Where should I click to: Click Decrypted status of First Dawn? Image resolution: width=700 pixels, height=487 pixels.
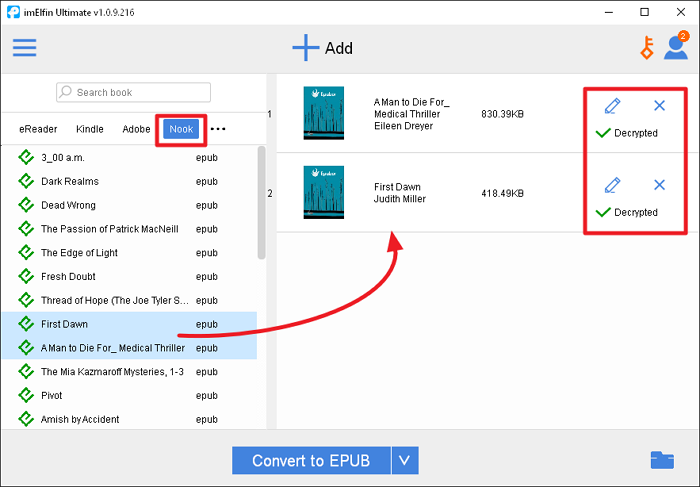627,212
